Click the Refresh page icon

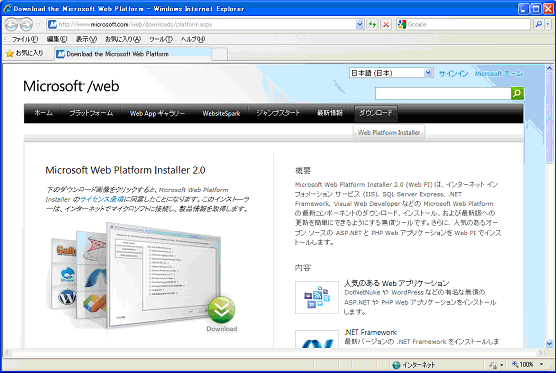(372, 24)
